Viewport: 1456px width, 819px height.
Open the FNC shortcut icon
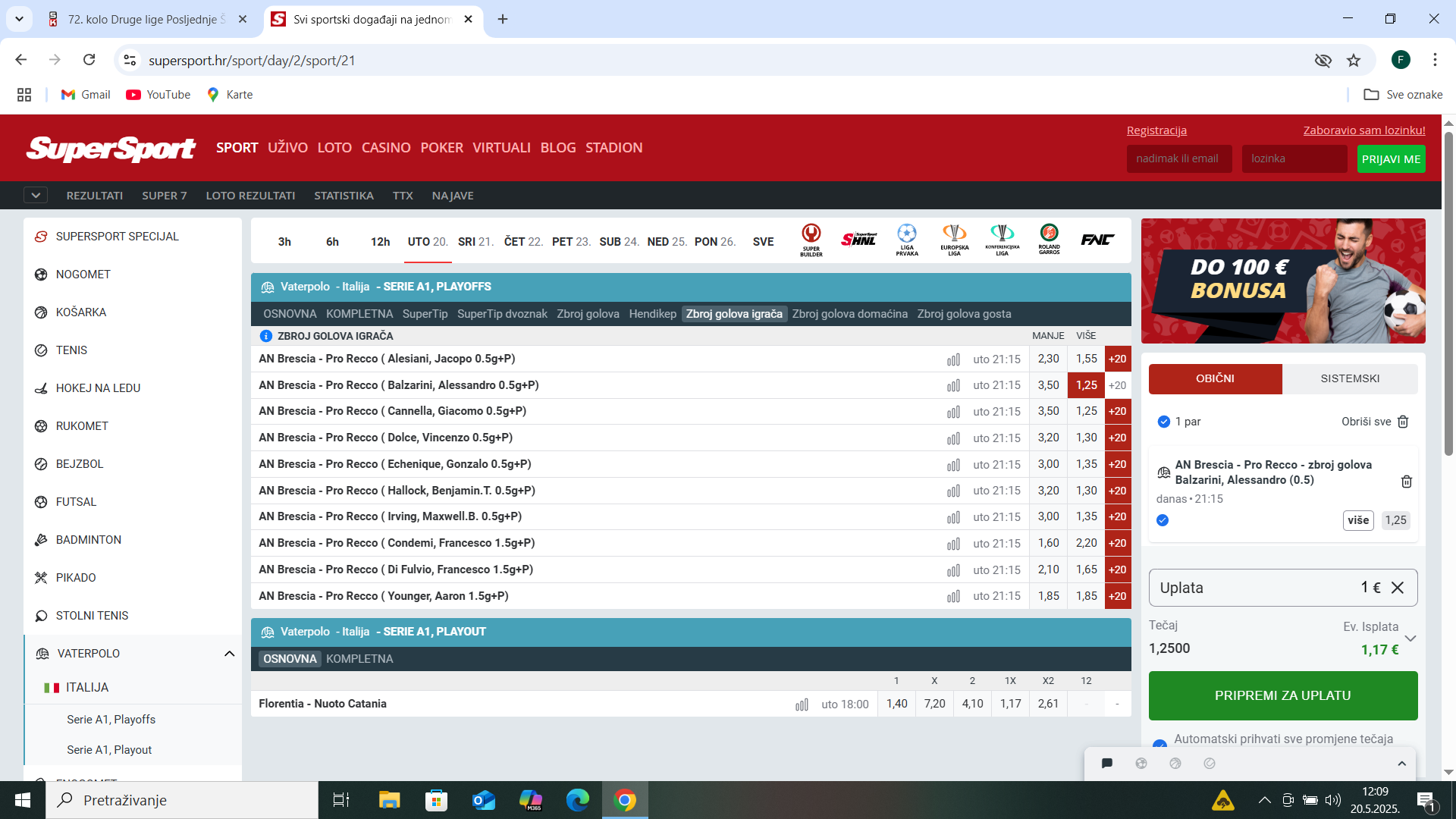point(1097,240)
